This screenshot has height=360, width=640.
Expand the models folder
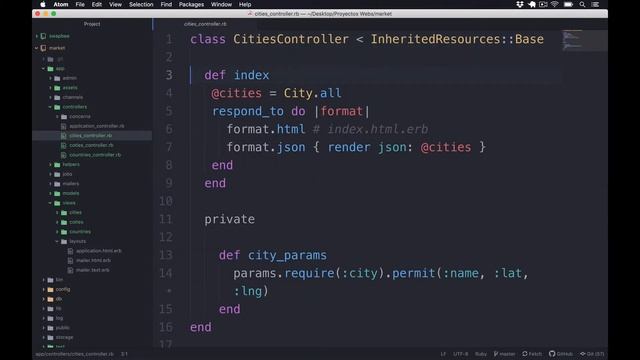(x=51, y=193)
